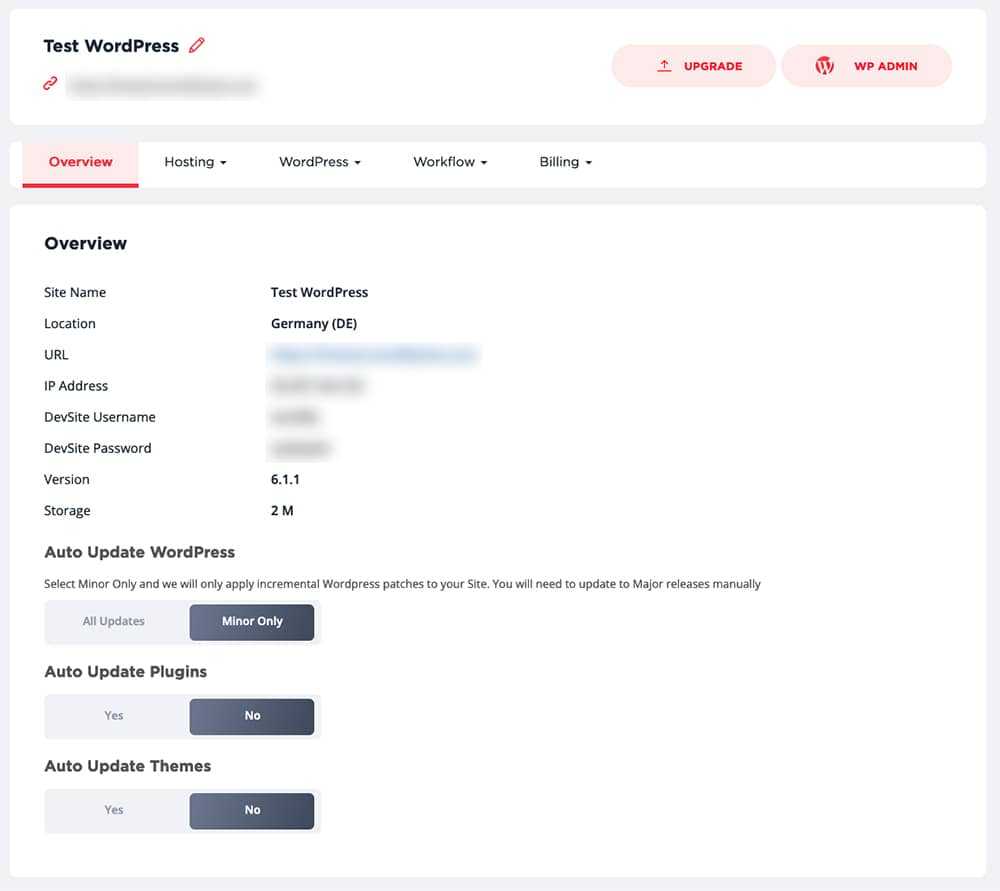Set Auto Update Themes to Yes
Viewport: 1000px width, 891px height.
[x=114, y=810]
